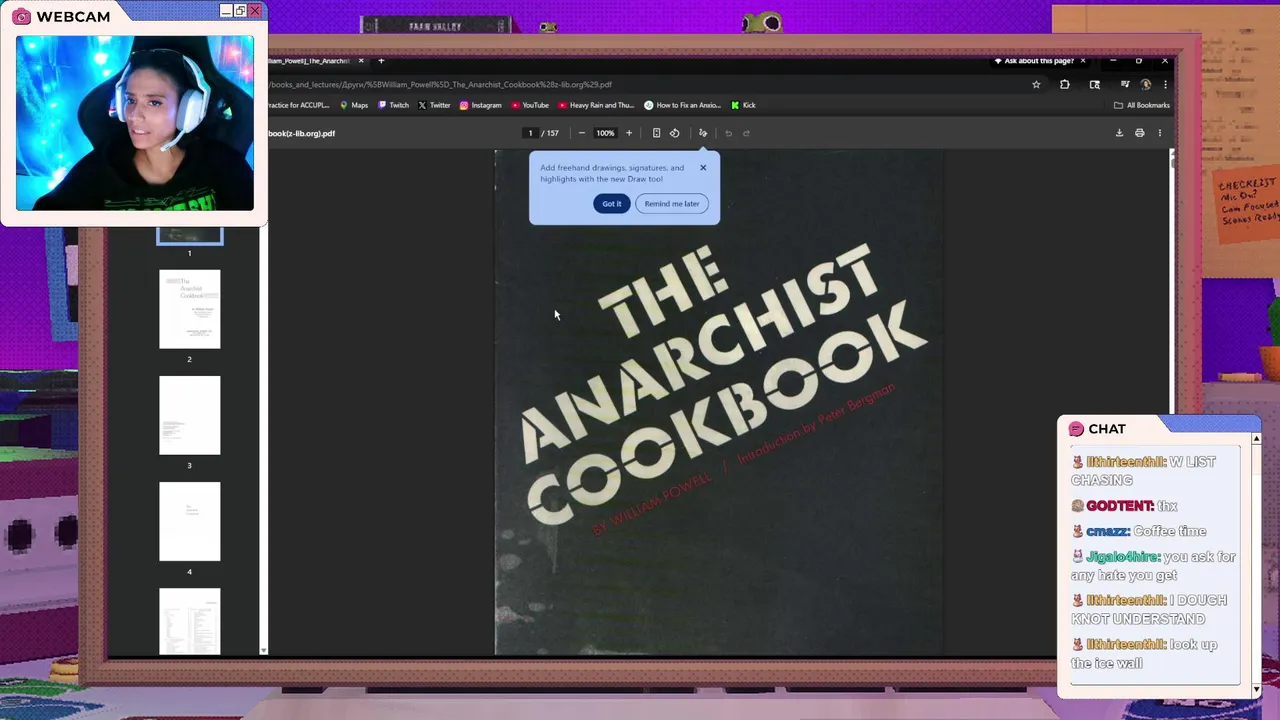The height and width of the screenshot is (720, 1280).
Task: Open Chrome's three-dot menu
Action: click(1165, 85)
